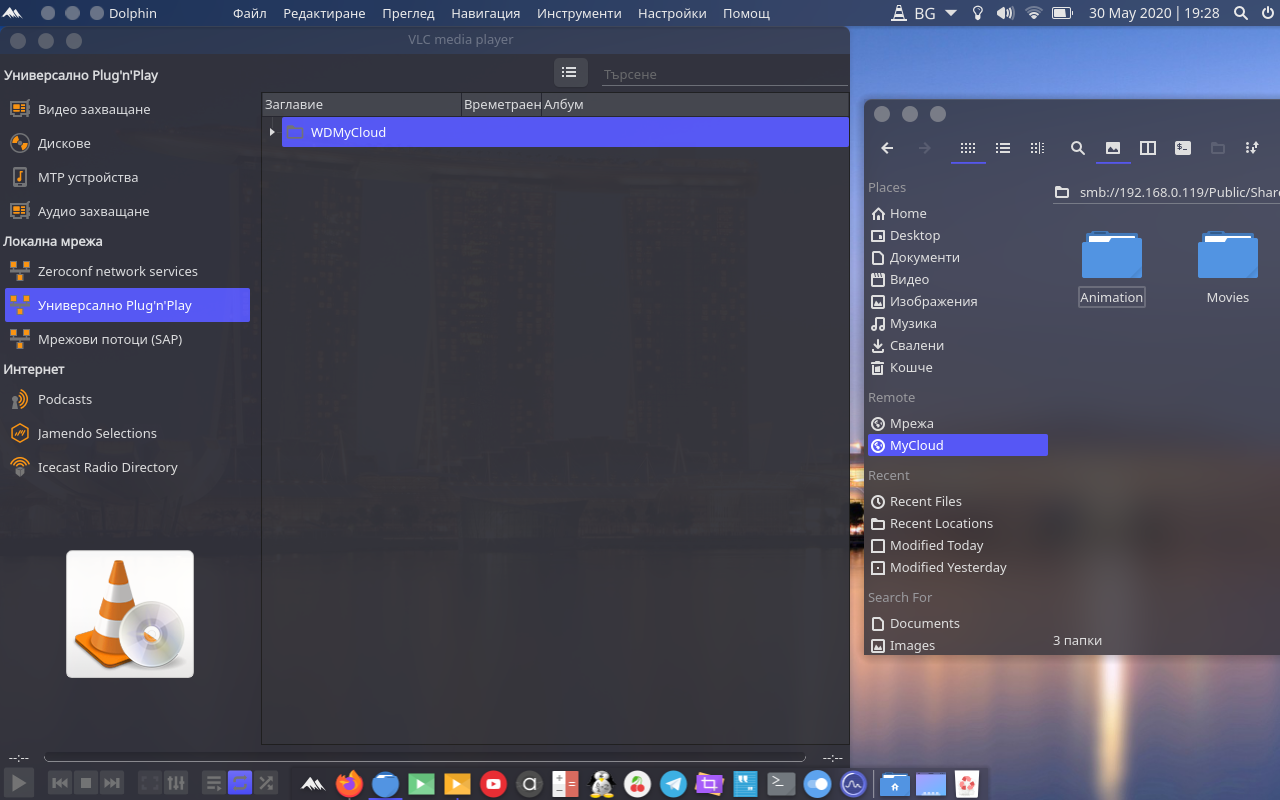This screenshot has height=800, width=1280.
Task: Click VLC stop playback button
Action: pos(86,783)
